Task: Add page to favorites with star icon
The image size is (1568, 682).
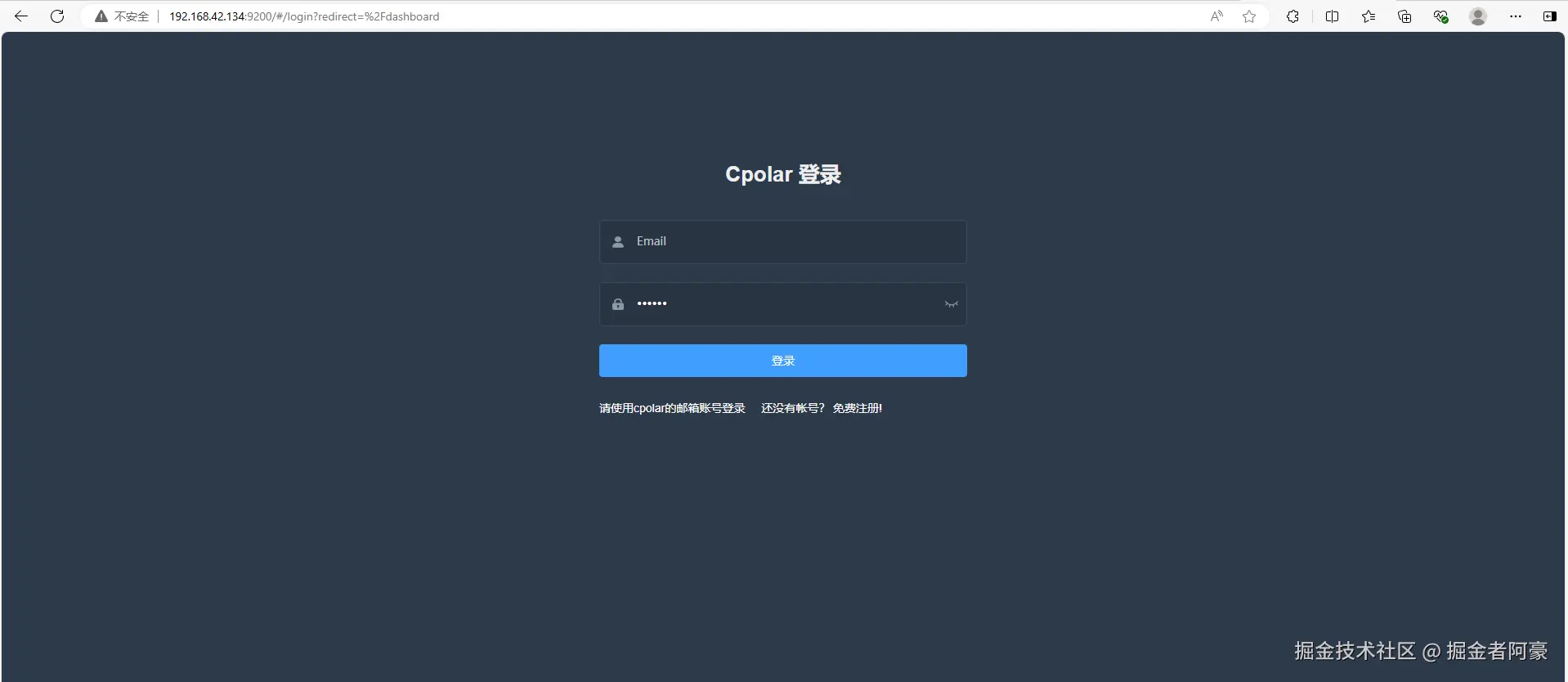Action: pyautogui.click(x=1249, y=16)
